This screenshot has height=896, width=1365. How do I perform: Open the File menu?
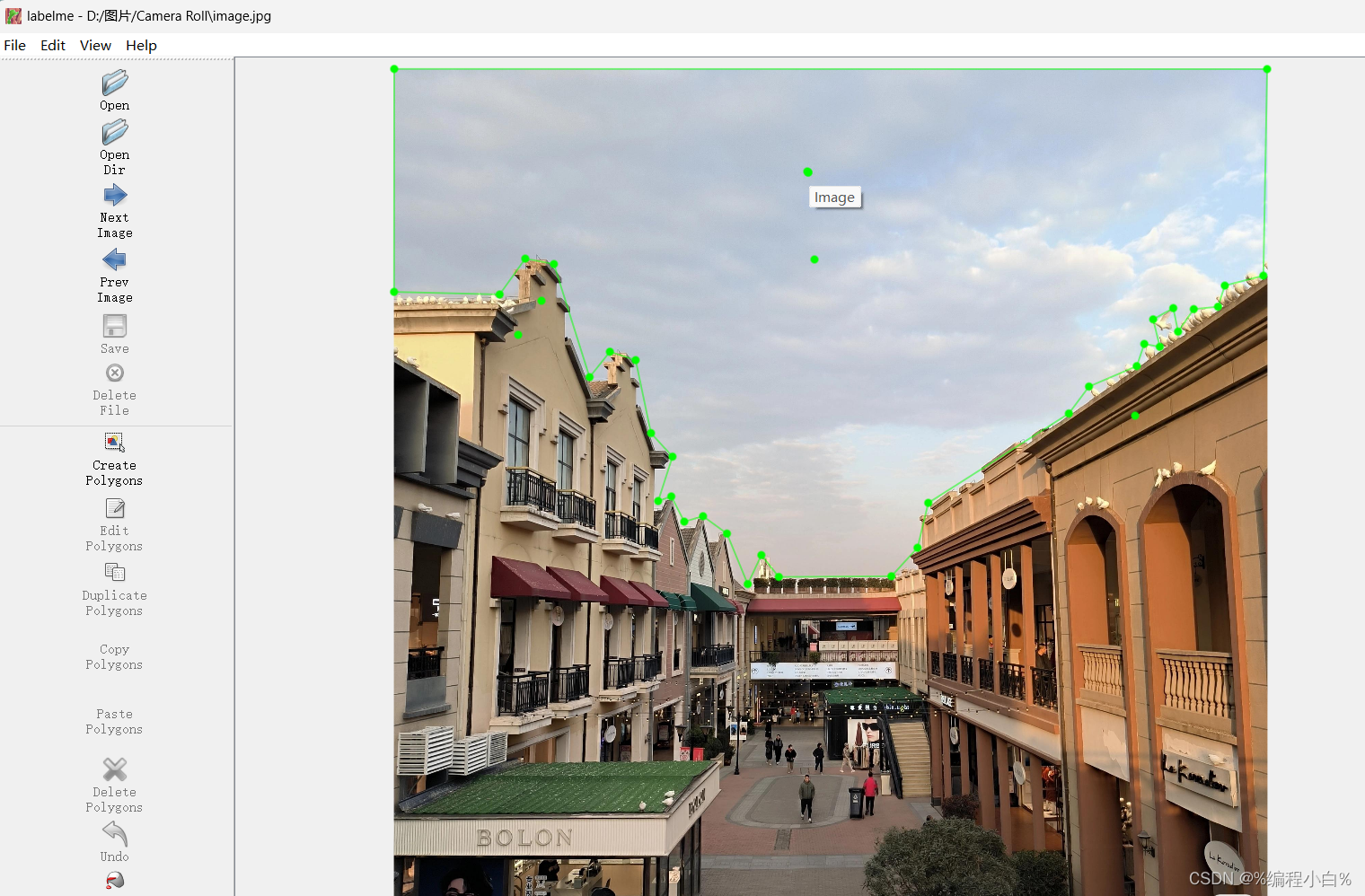pyautogui.click(x=15, y=45)
